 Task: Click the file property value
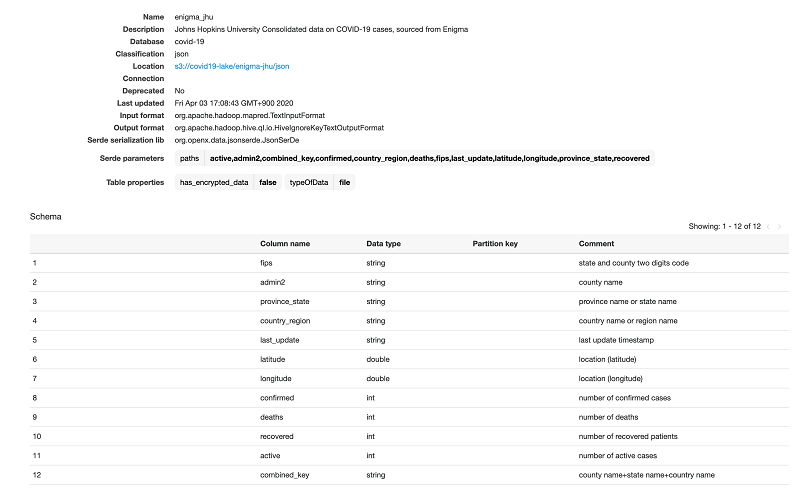click(344, 183)
